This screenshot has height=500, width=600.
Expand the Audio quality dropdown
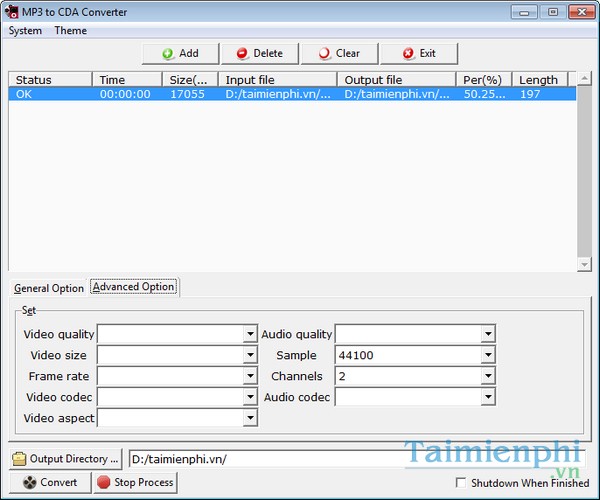pos(488,334)
